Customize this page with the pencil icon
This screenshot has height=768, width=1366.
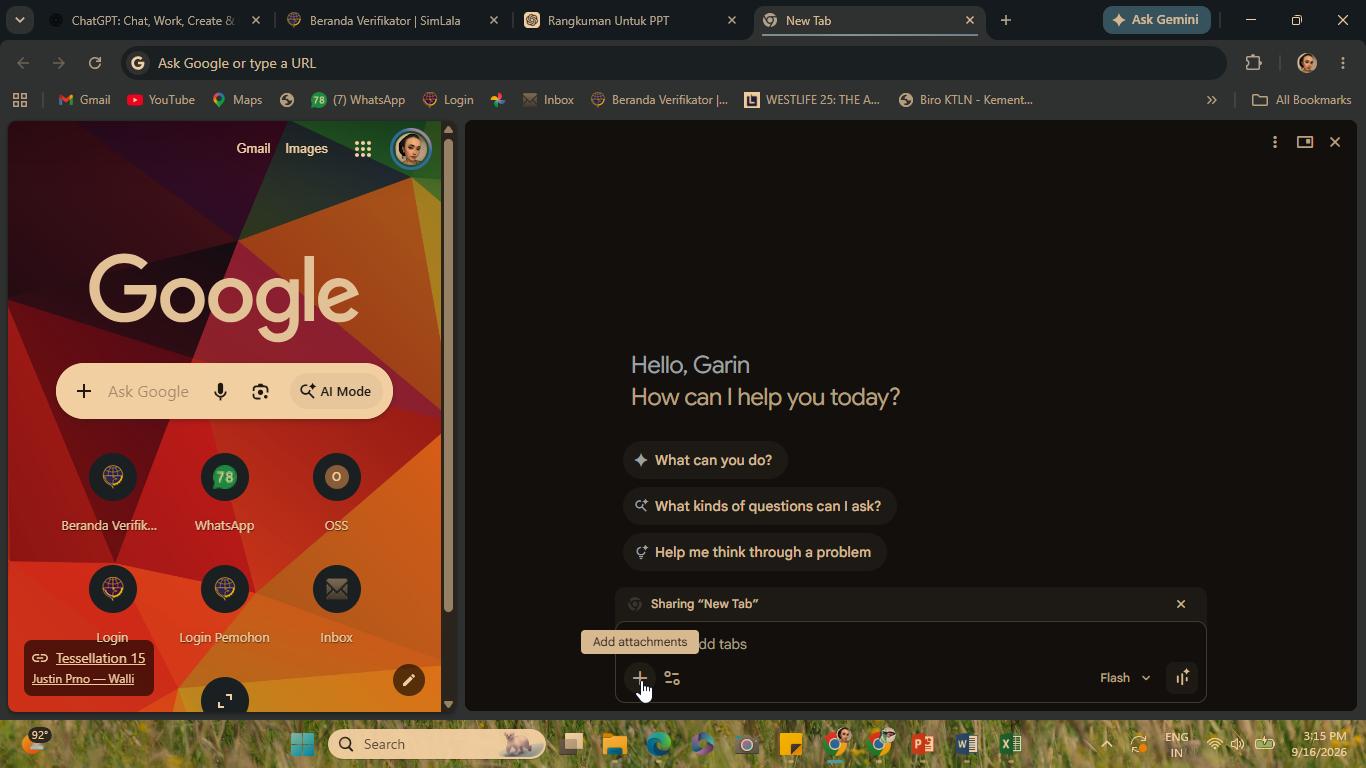pyautogui.click(x=408, y=681)
